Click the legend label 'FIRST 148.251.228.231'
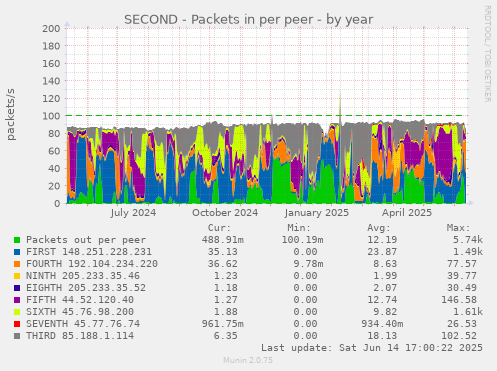The image size is (497, 371). click(x=89, y=252)
